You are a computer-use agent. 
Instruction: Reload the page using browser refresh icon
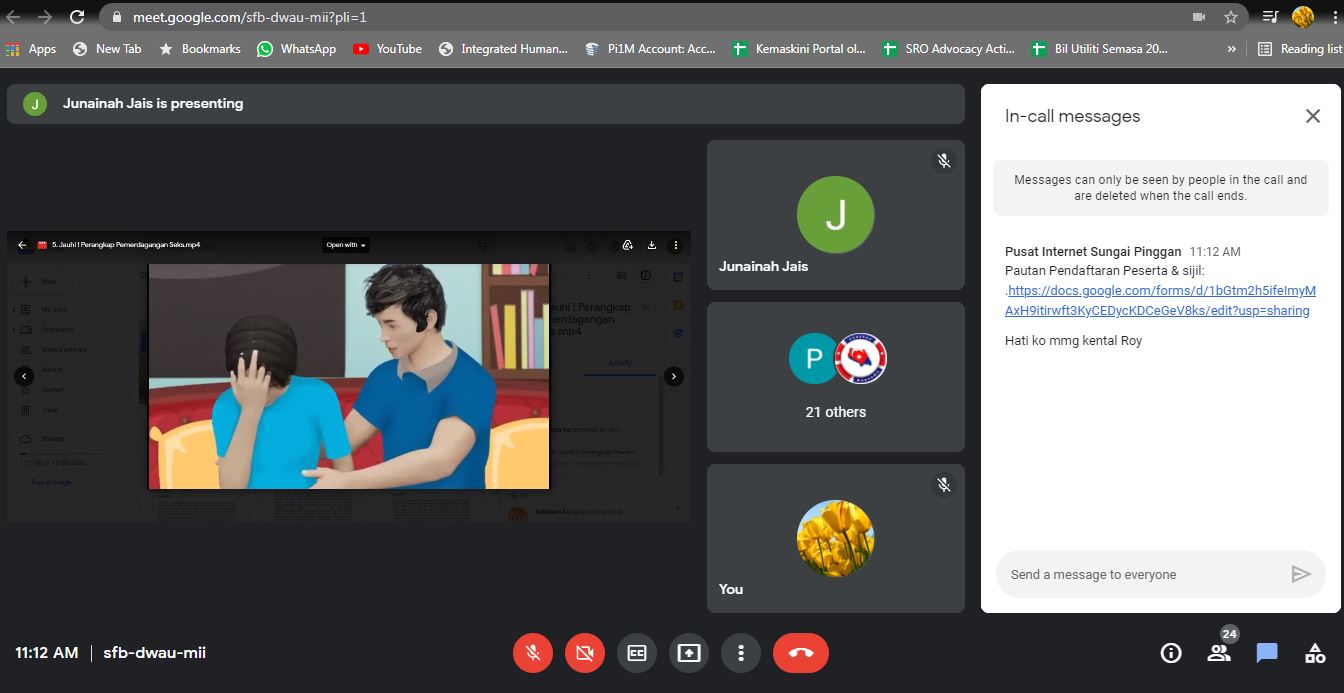click(x=77, y=17)
